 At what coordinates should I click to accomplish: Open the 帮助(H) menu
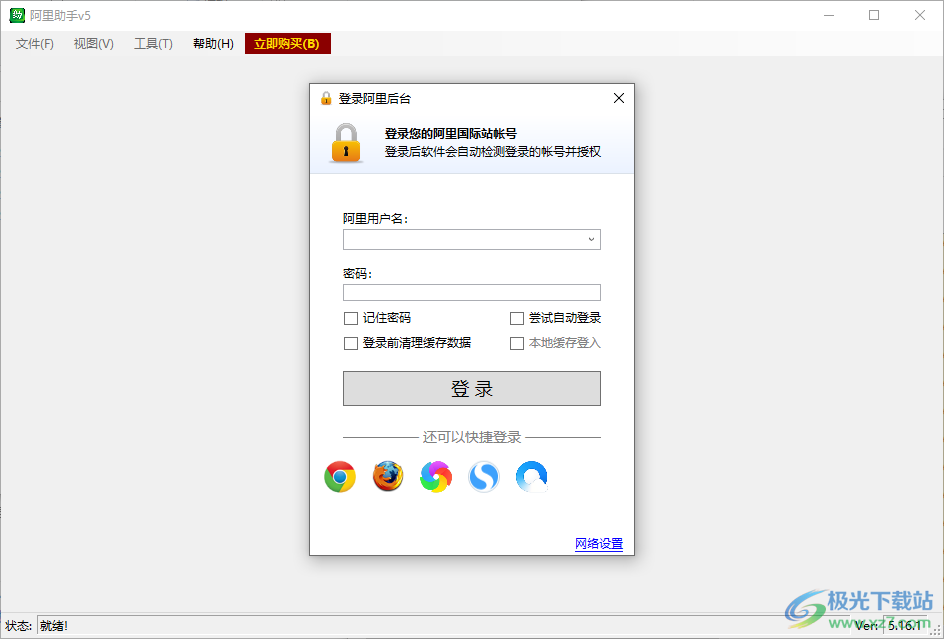[x=212, y=43]
